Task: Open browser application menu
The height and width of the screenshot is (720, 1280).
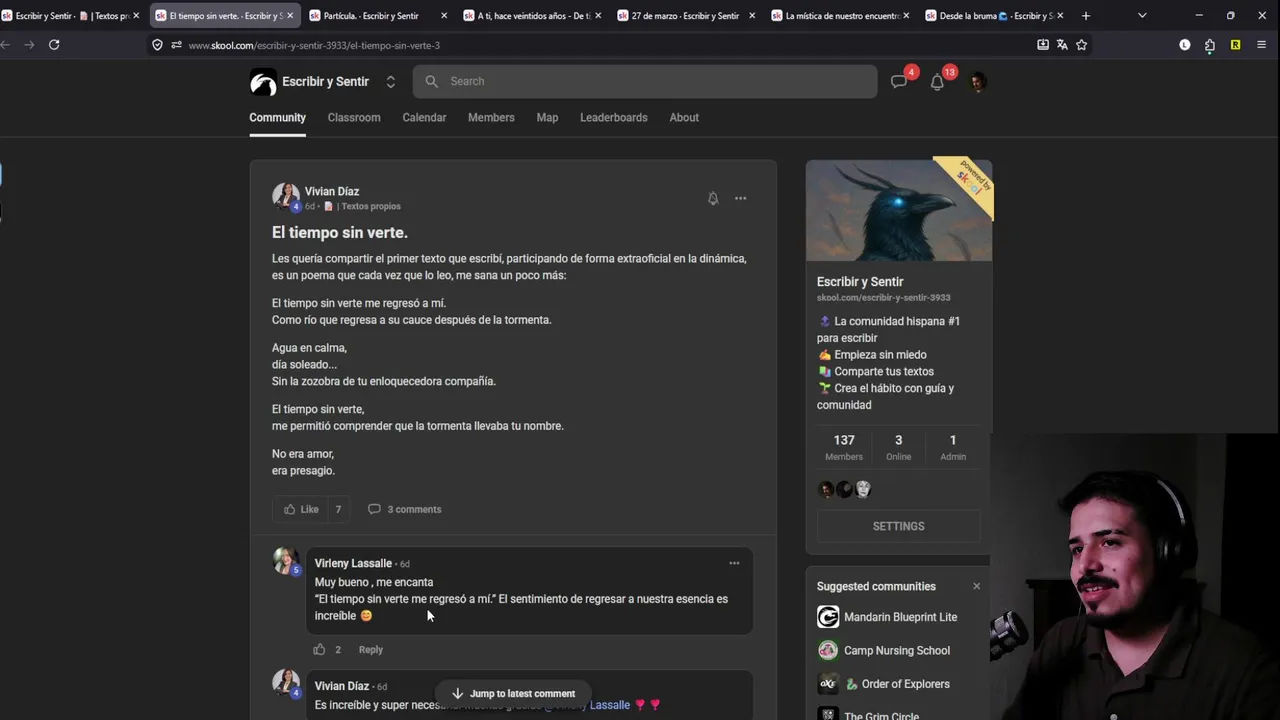Action: pos(1261,45)
